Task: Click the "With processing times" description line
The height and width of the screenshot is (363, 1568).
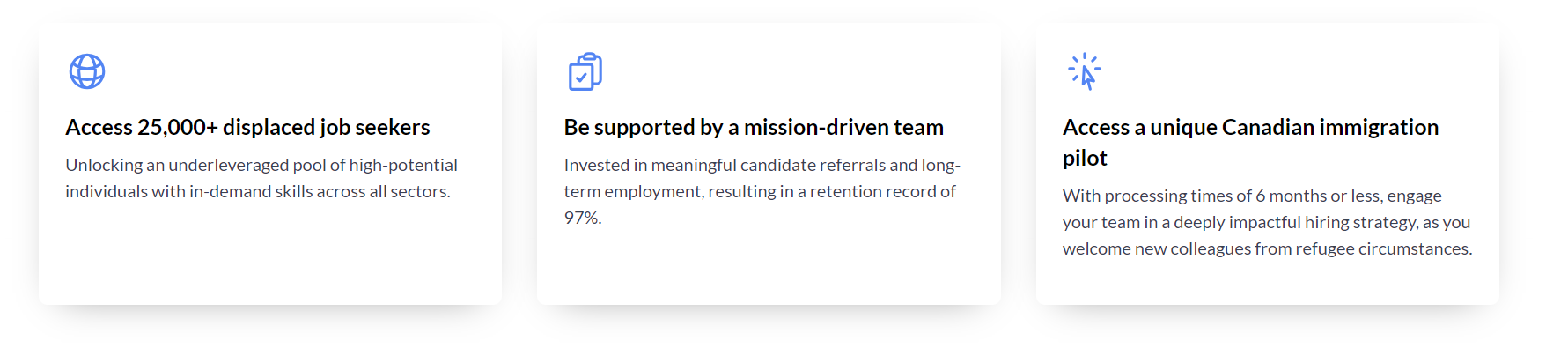Action: [1252, 196]
